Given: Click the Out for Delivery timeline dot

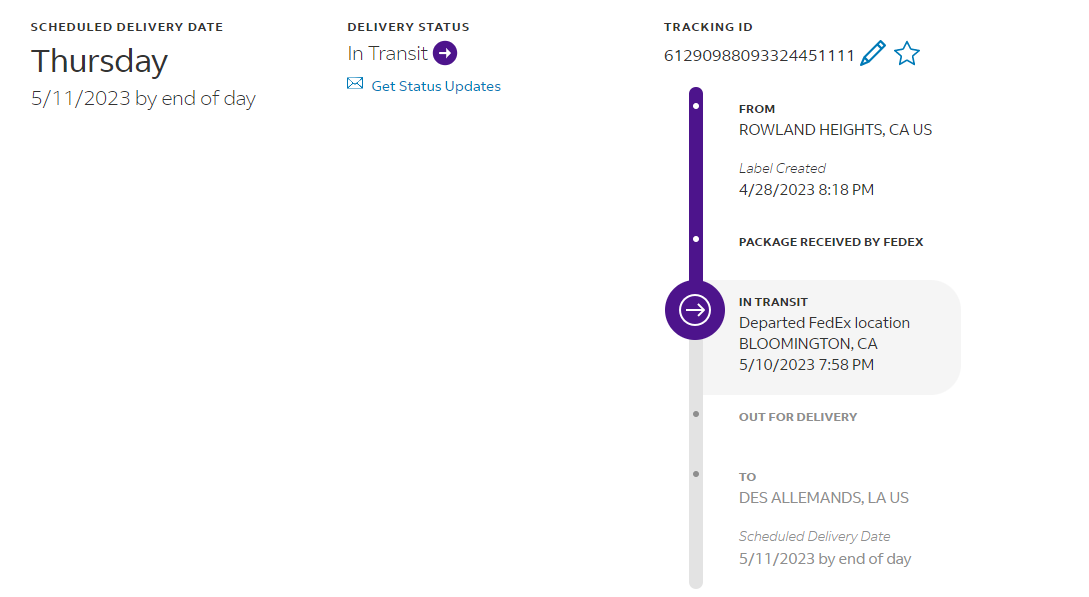Looking at the screenshot, I should coord(696,413).
